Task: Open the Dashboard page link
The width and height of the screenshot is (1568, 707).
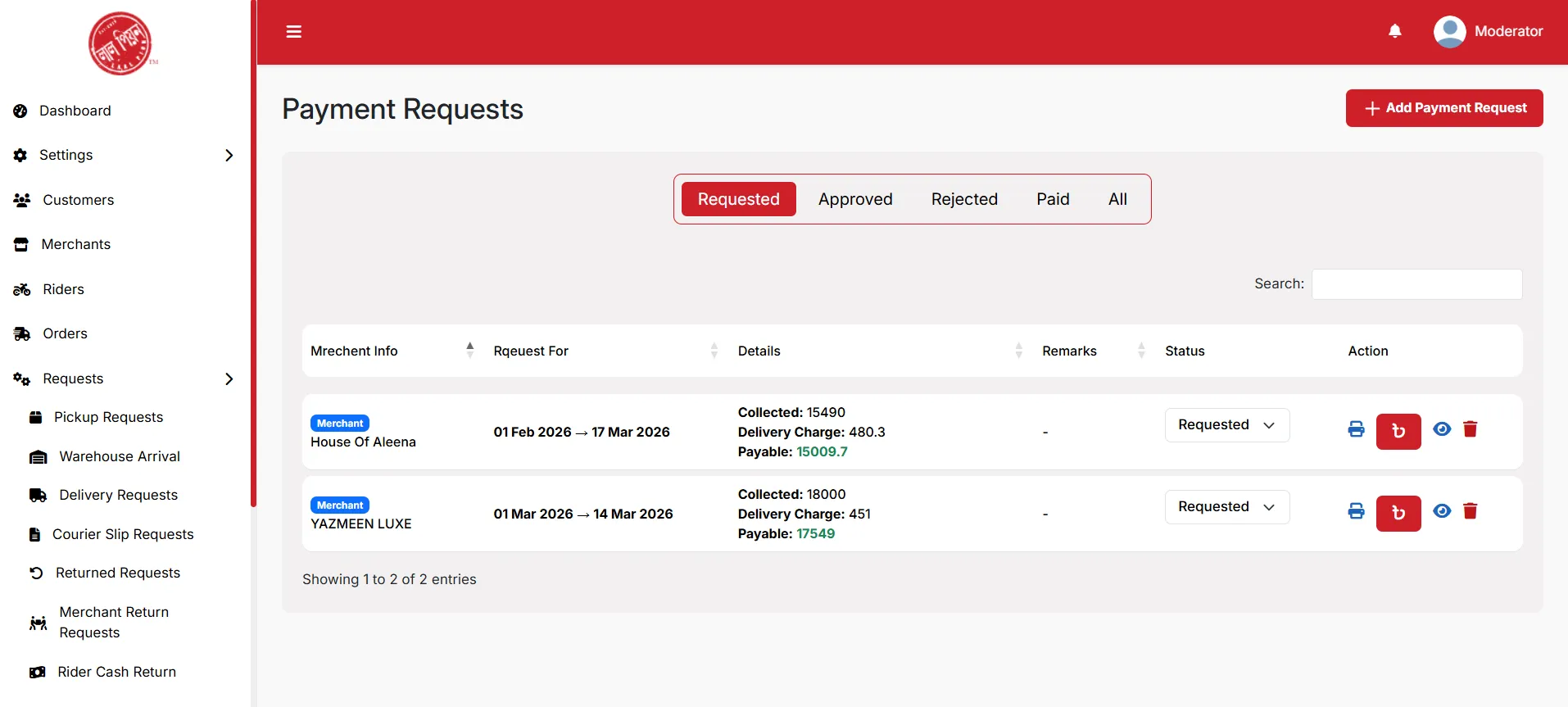Action: [x=75, y=111]
